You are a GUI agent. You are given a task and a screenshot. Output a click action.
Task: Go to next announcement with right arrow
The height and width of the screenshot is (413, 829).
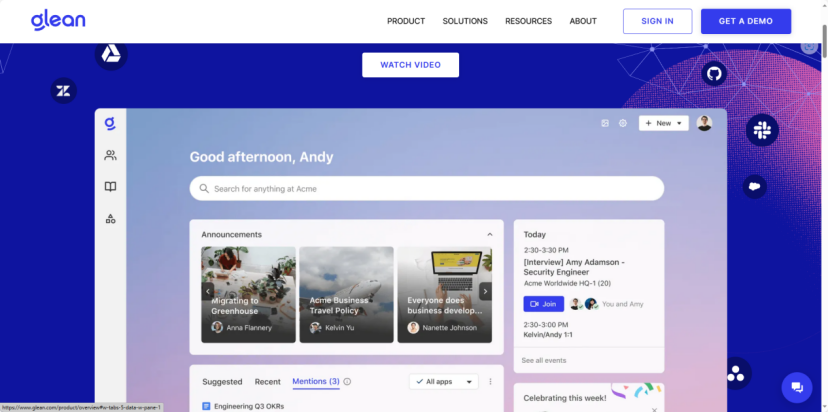tap(485, 291)
